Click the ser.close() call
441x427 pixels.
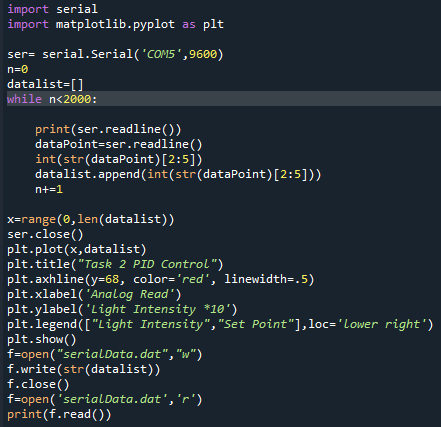coord(45,234)
